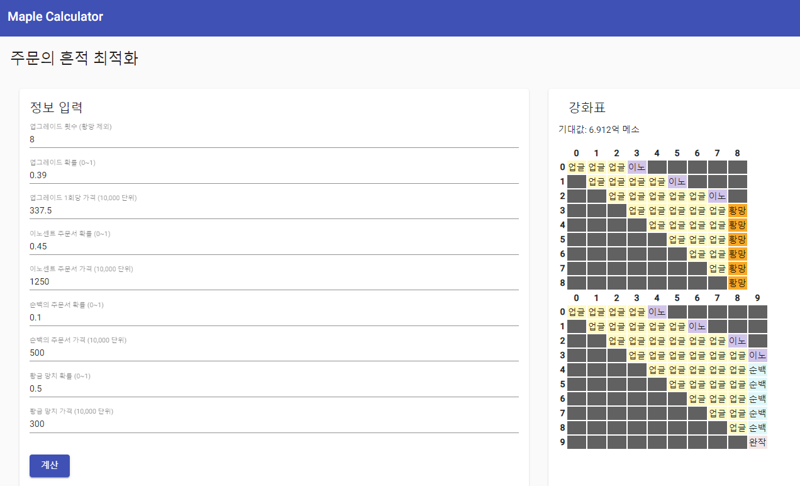Select 순백 cell in row 4 of lower table
Image resolution: width=800 pixels, height=486 pixels.
757,370
